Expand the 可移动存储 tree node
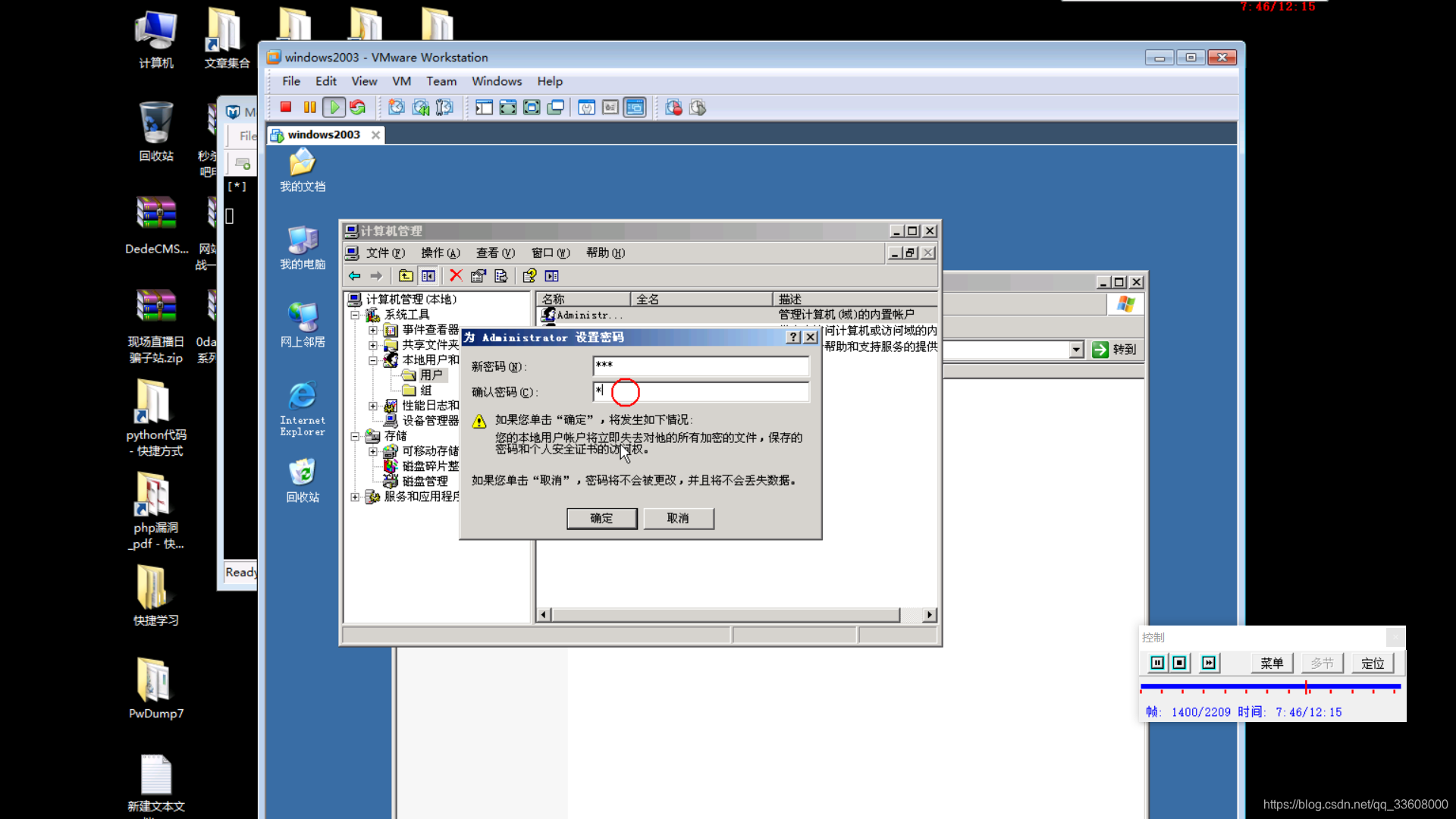Screen dimensions: 1456x819 (372, 451)
